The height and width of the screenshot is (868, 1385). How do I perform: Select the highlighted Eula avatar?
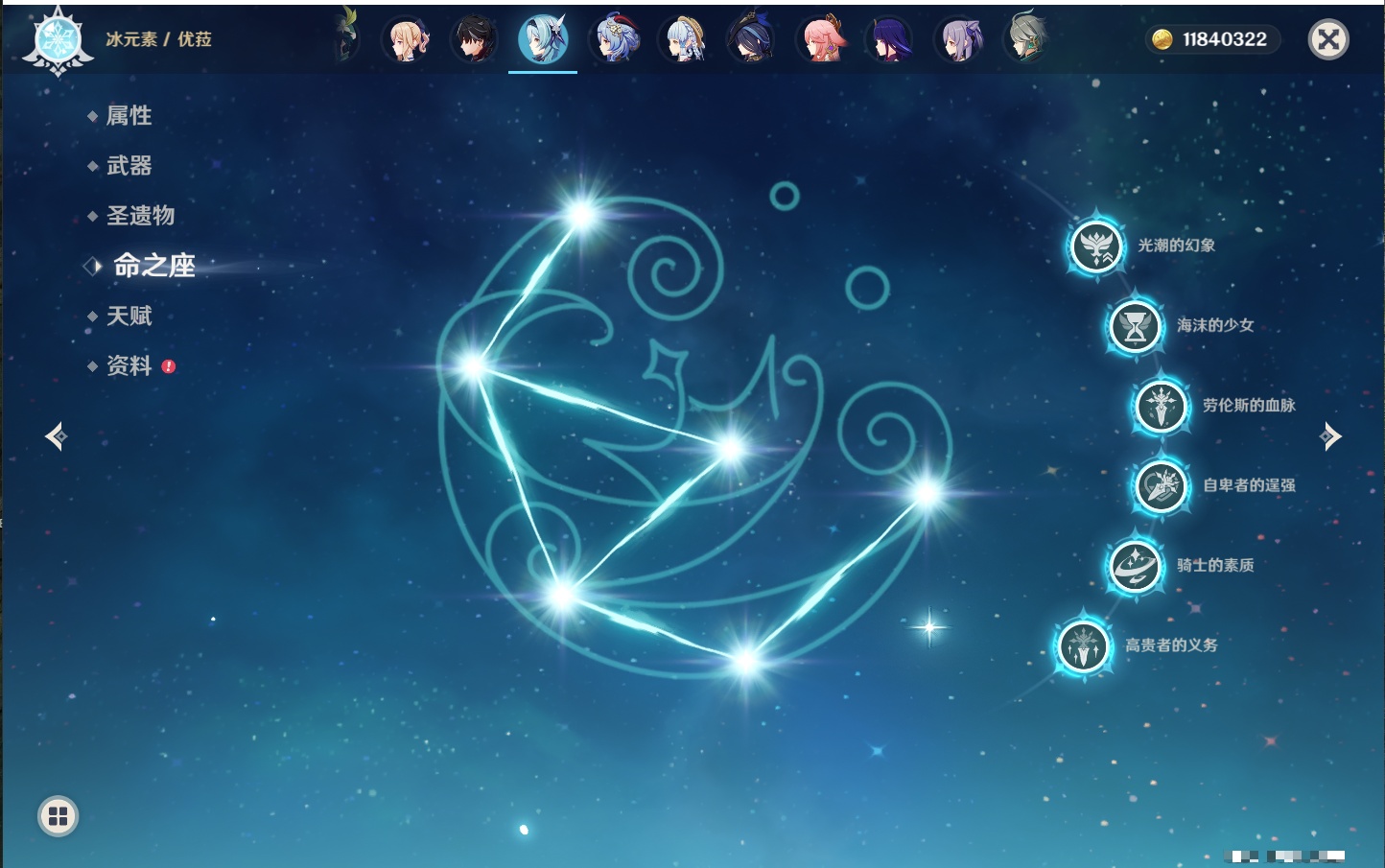[x=543, y=39]
